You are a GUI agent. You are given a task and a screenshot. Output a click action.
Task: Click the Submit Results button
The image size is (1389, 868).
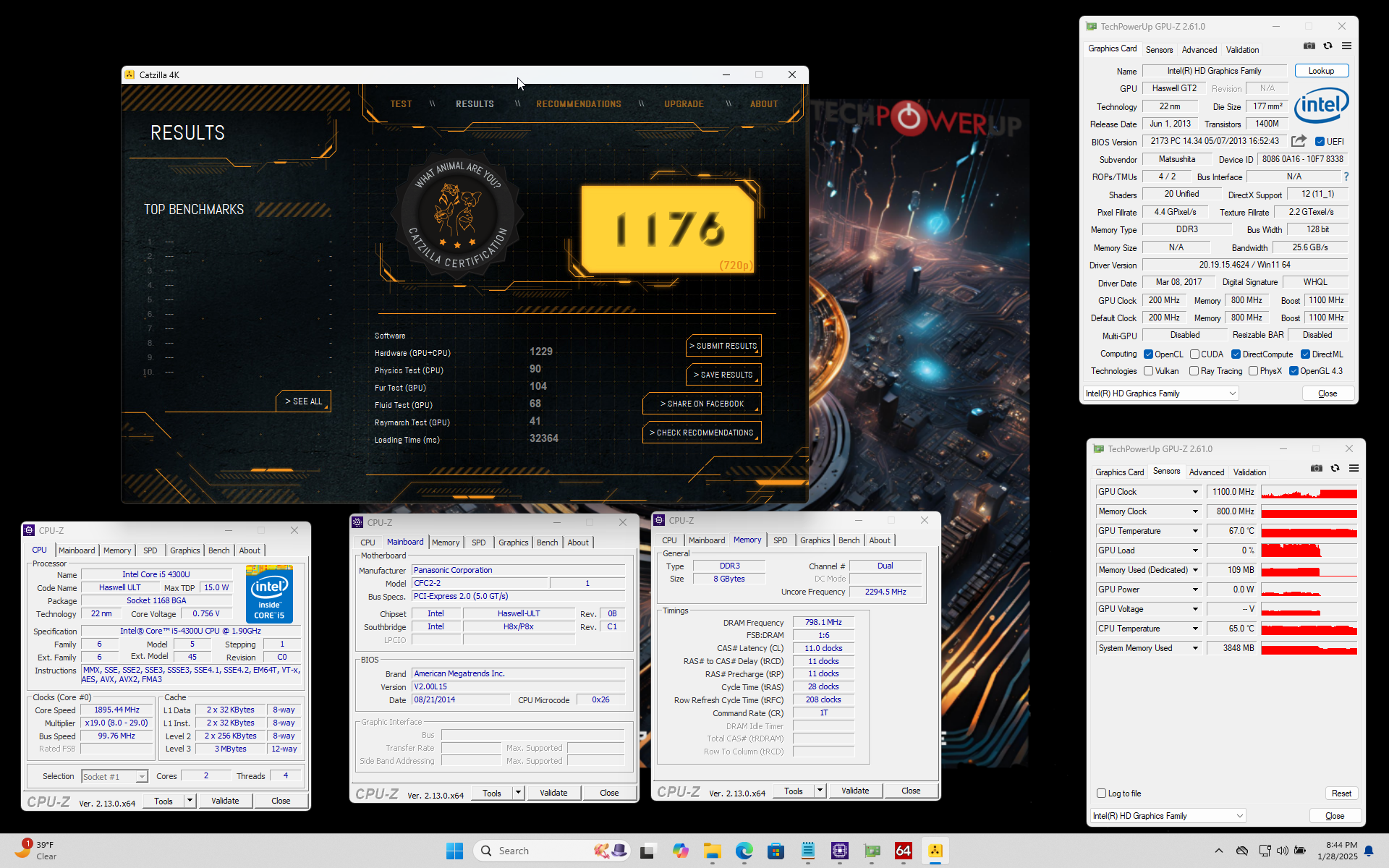[x=723, y=346]
